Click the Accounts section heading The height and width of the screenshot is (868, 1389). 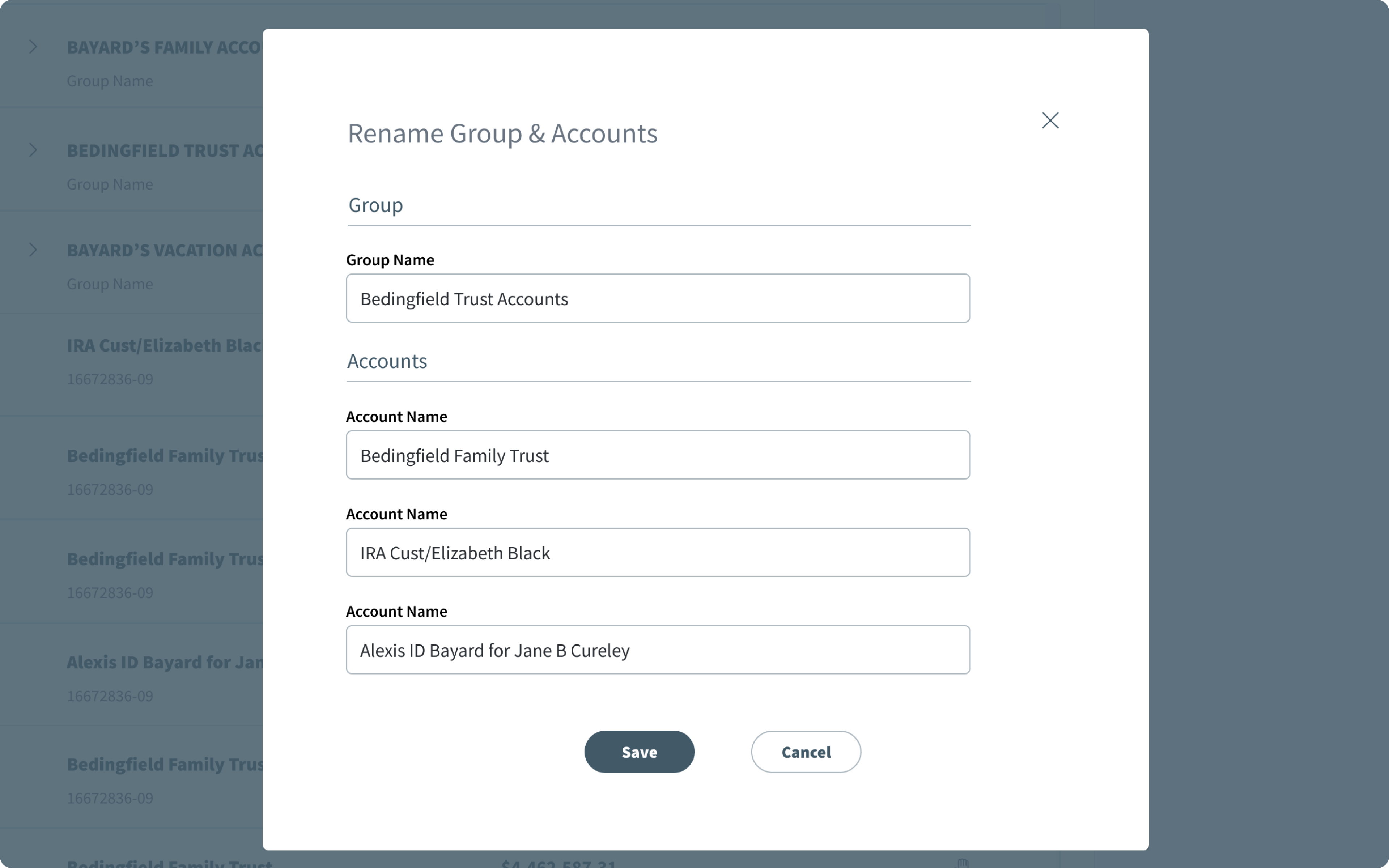tap(387, 361)
